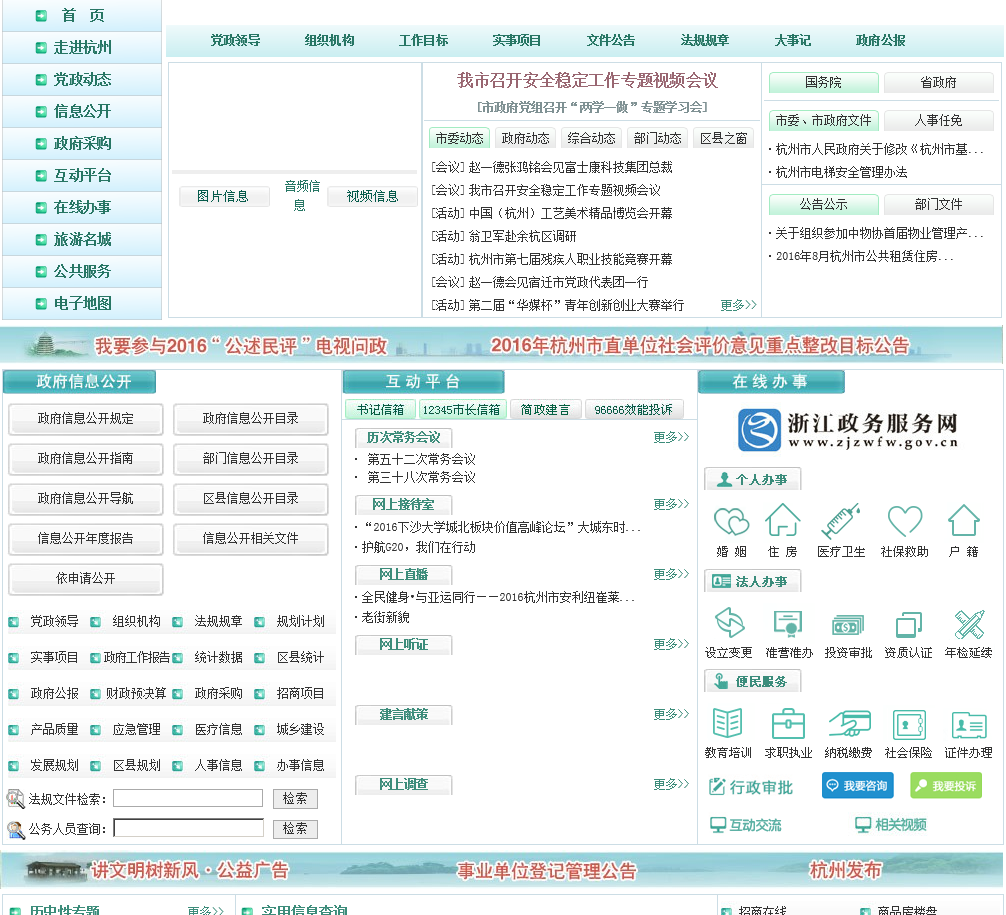Open the 纳税缴费 card icon
This screenshot has width=1006, height=915.
pos(848,724)
